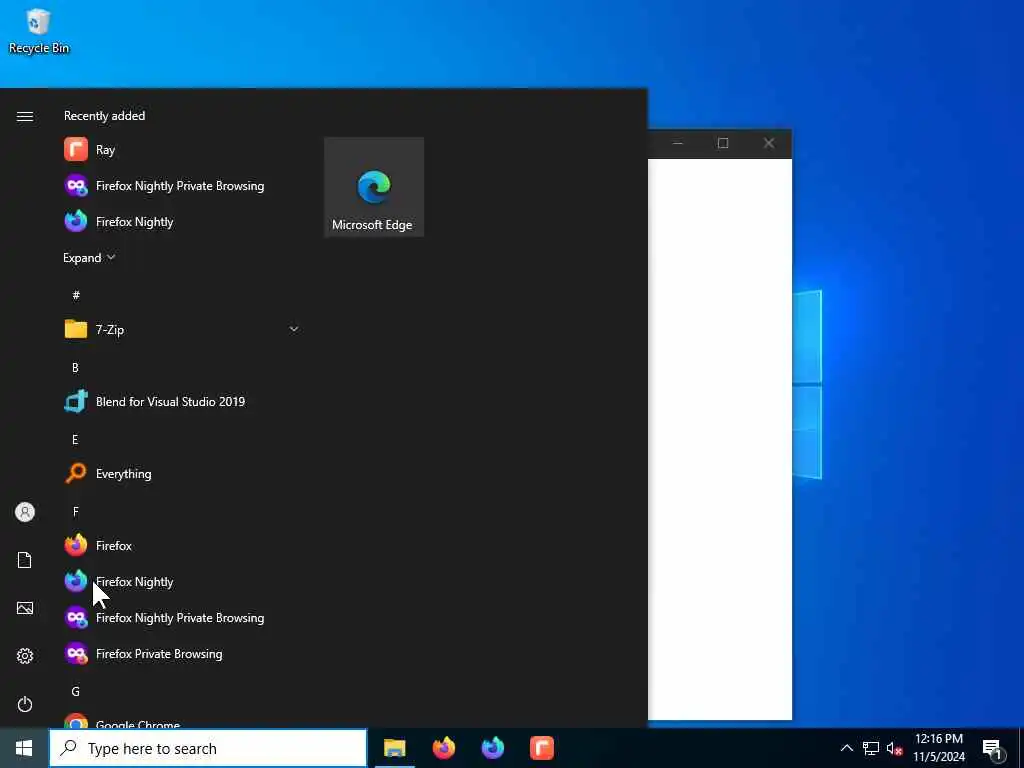Open the clock and date flyout
Screen dimensions: 1024x768
point(938,748)
